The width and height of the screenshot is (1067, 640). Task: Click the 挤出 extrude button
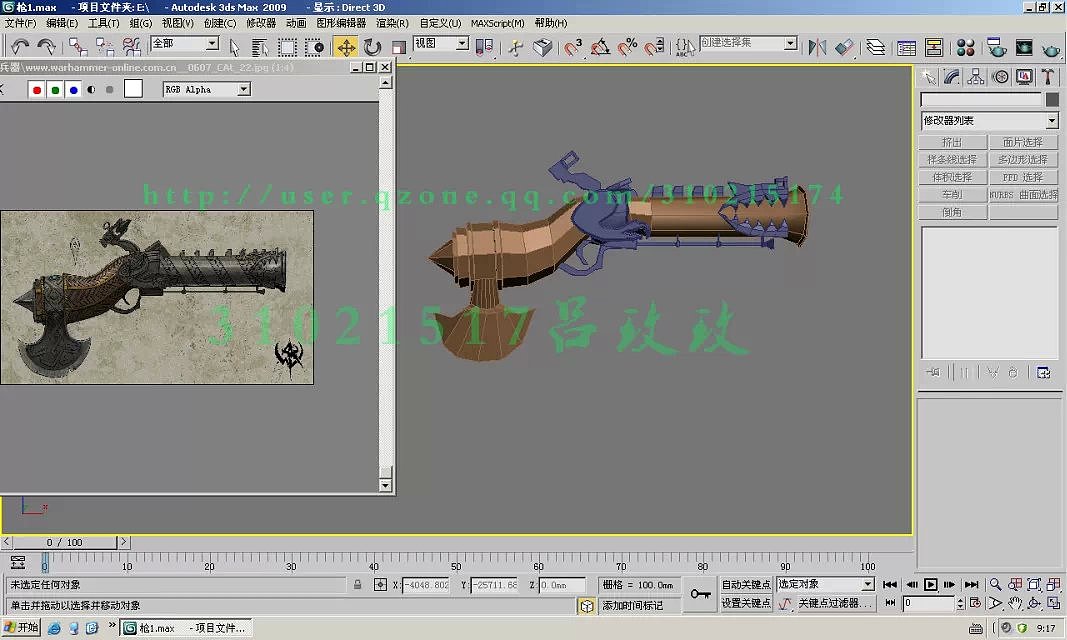(x=952, y=142)
